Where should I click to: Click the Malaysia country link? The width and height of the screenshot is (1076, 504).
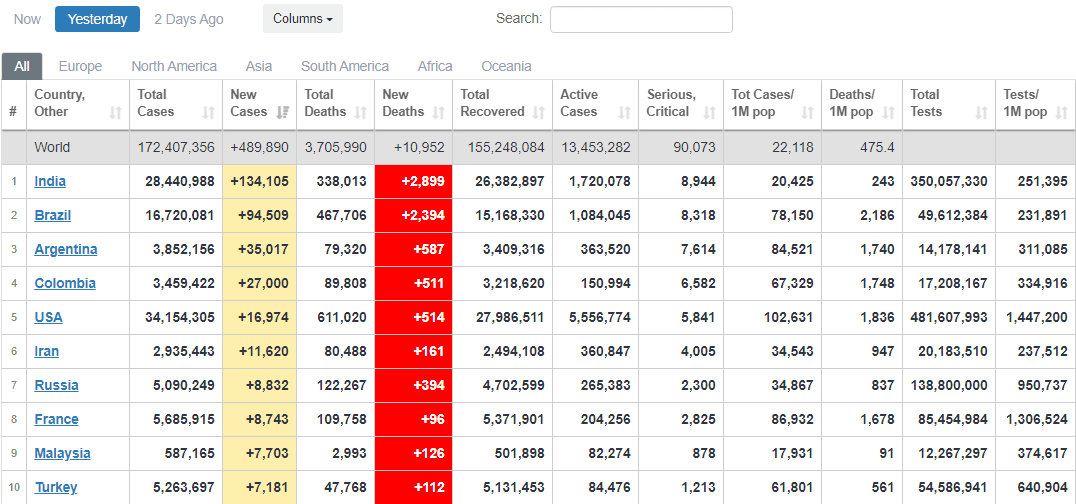click(62, 453)
